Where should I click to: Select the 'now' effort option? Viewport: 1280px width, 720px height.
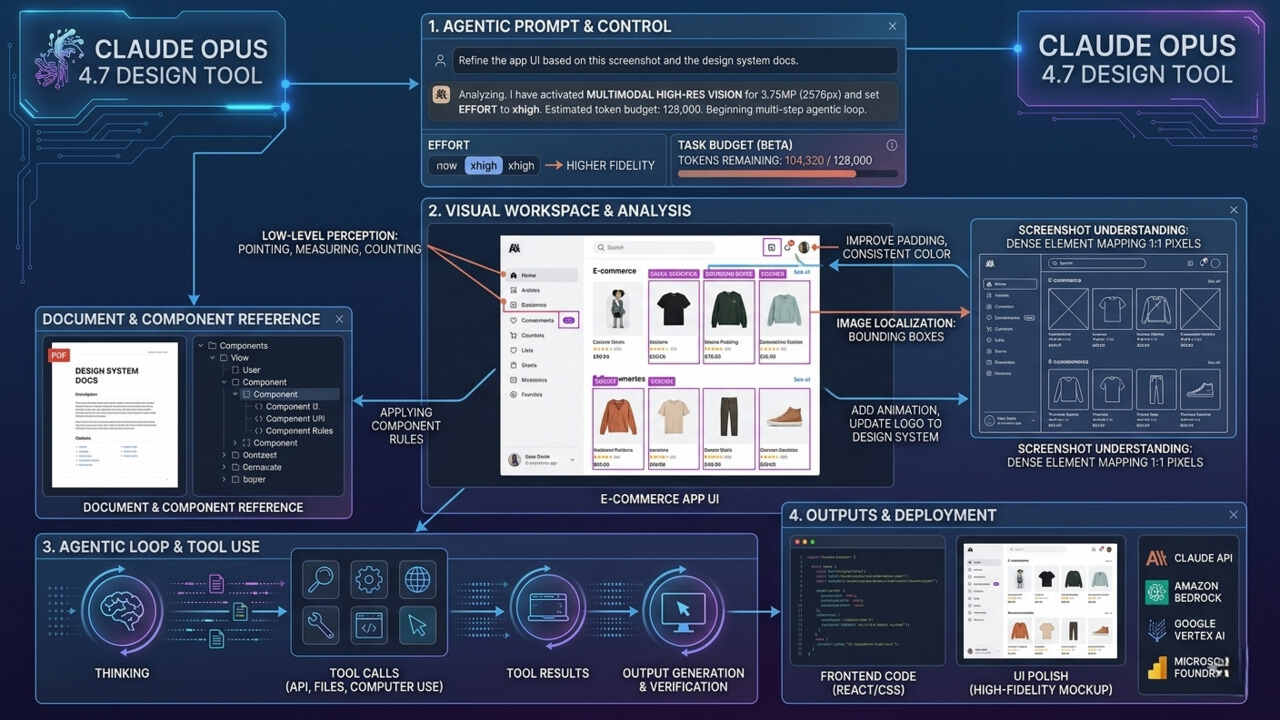[x=446, y=166]
